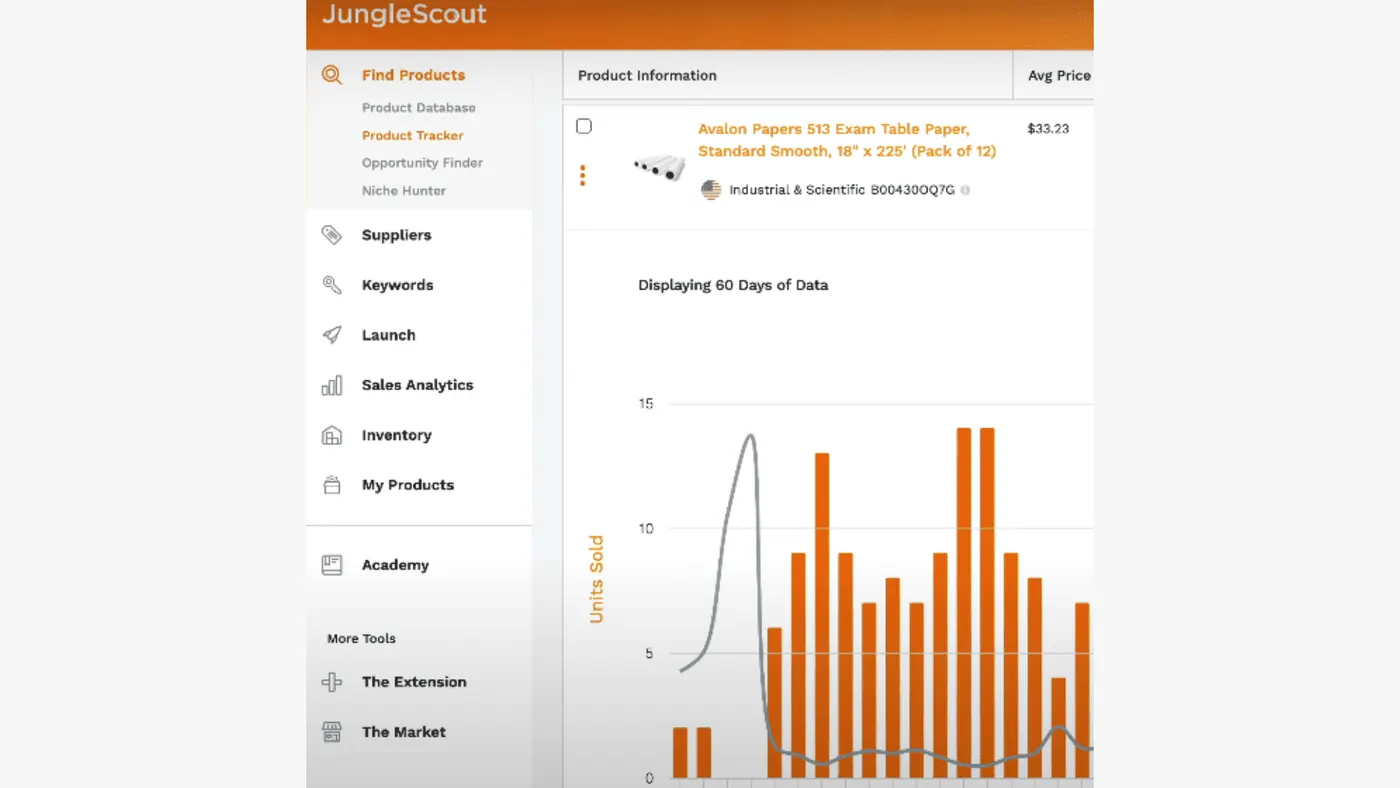The height and width of the screenshot is (788, 1400).
Task: Click the $33.23 average price value
Action: point(1048,128)
